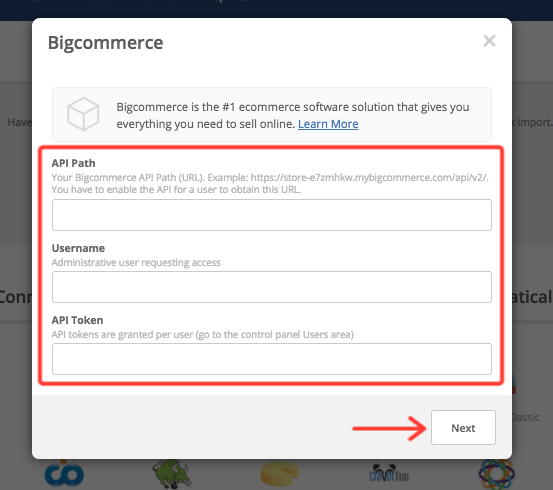Click the cube icon beside the Bigcommerce description
The image size is (553, 490).
coord(83,114)
